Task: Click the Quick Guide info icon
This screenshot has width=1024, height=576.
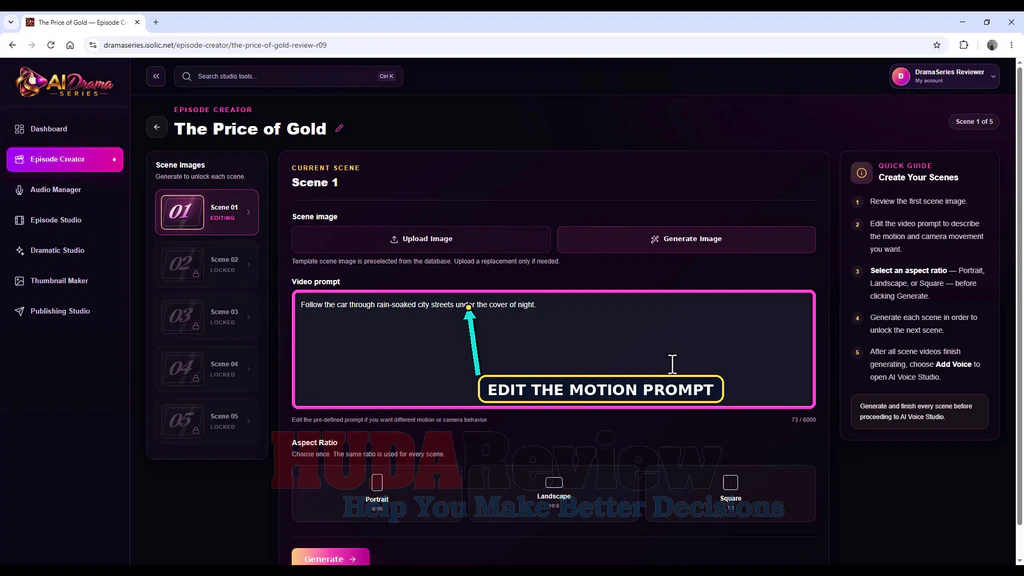Action: tap(861, 173)
